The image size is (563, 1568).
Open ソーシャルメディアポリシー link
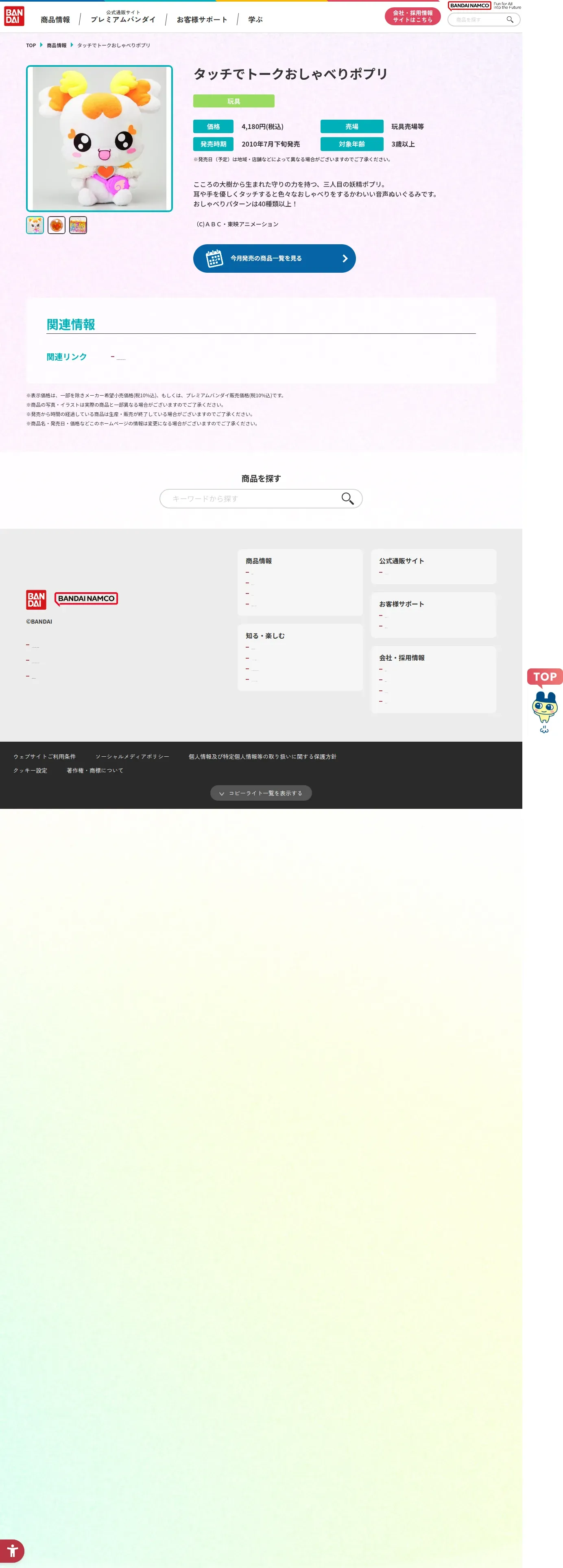[132, 757]
